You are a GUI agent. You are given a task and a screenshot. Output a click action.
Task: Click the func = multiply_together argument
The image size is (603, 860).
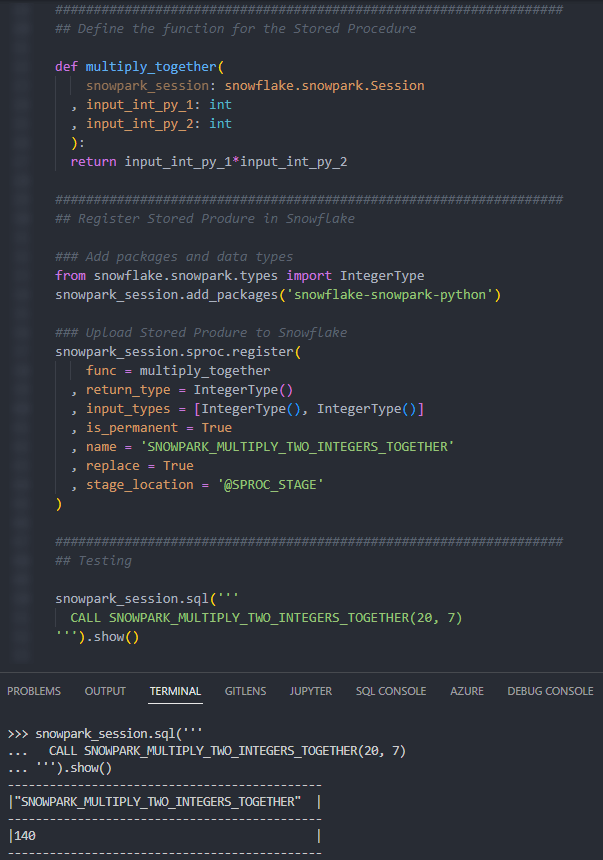(x=178, y=371)
